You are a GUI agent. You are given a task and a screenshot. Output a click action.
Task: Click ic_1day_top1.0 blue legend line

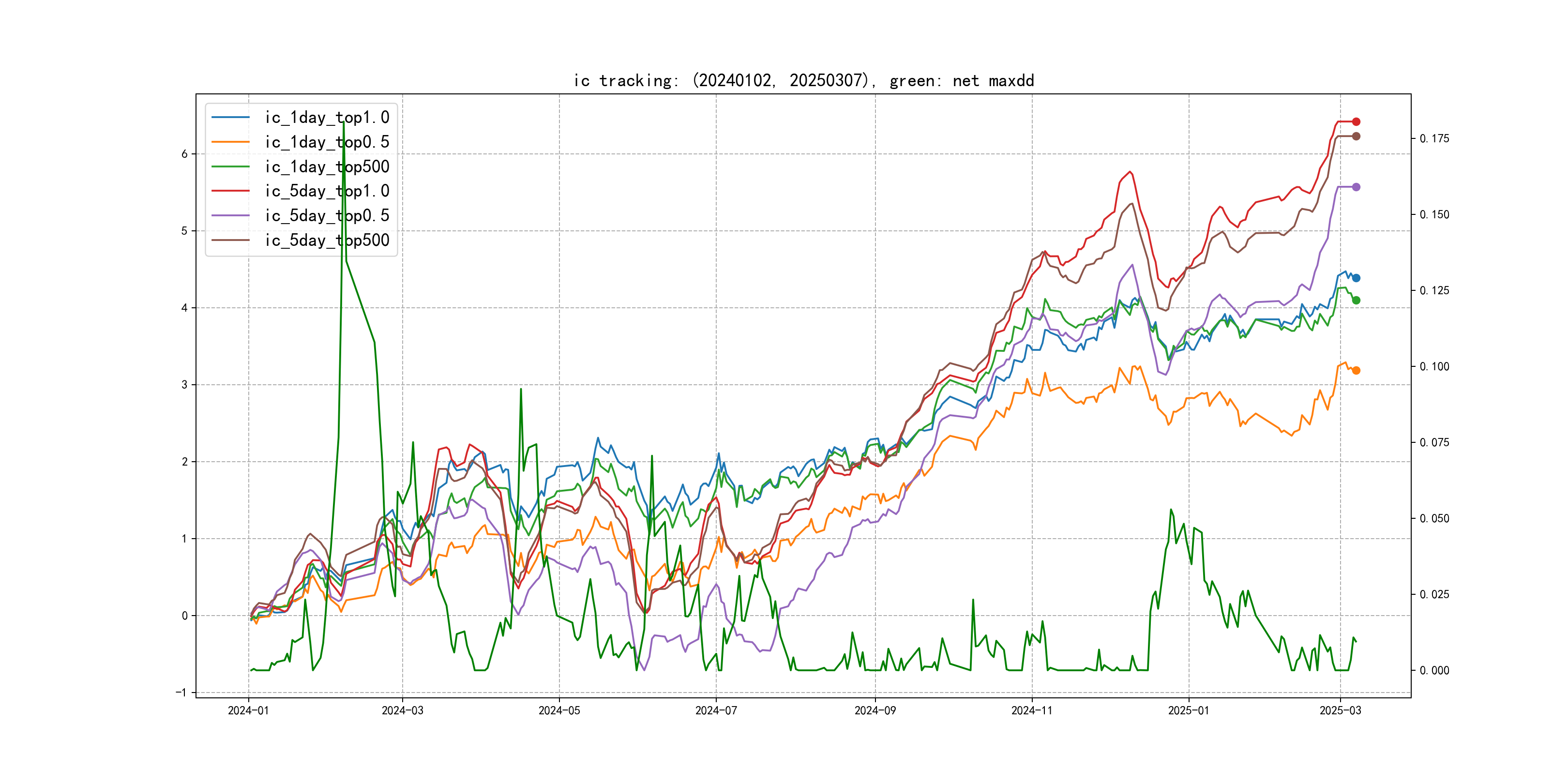tap(230, 118)
